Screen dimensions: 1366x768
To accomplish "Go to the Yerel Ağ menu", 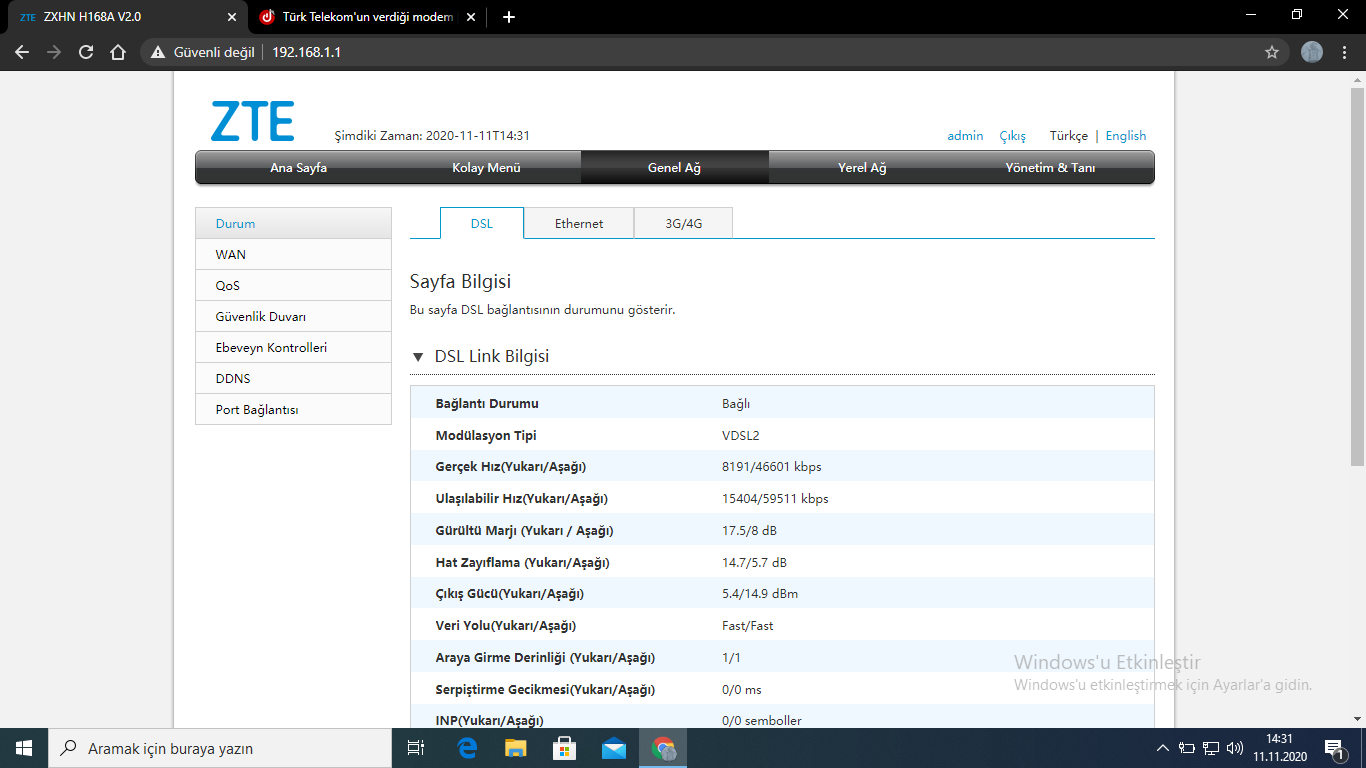I will (862, 168).
